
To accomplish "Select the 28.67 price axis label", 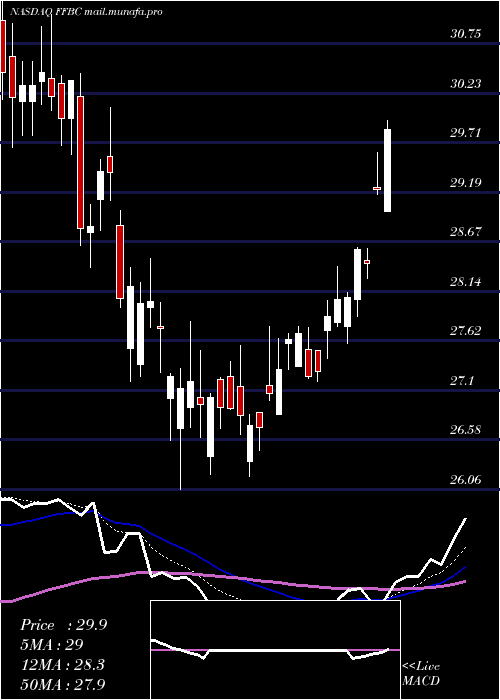I will tap(466, 232).
